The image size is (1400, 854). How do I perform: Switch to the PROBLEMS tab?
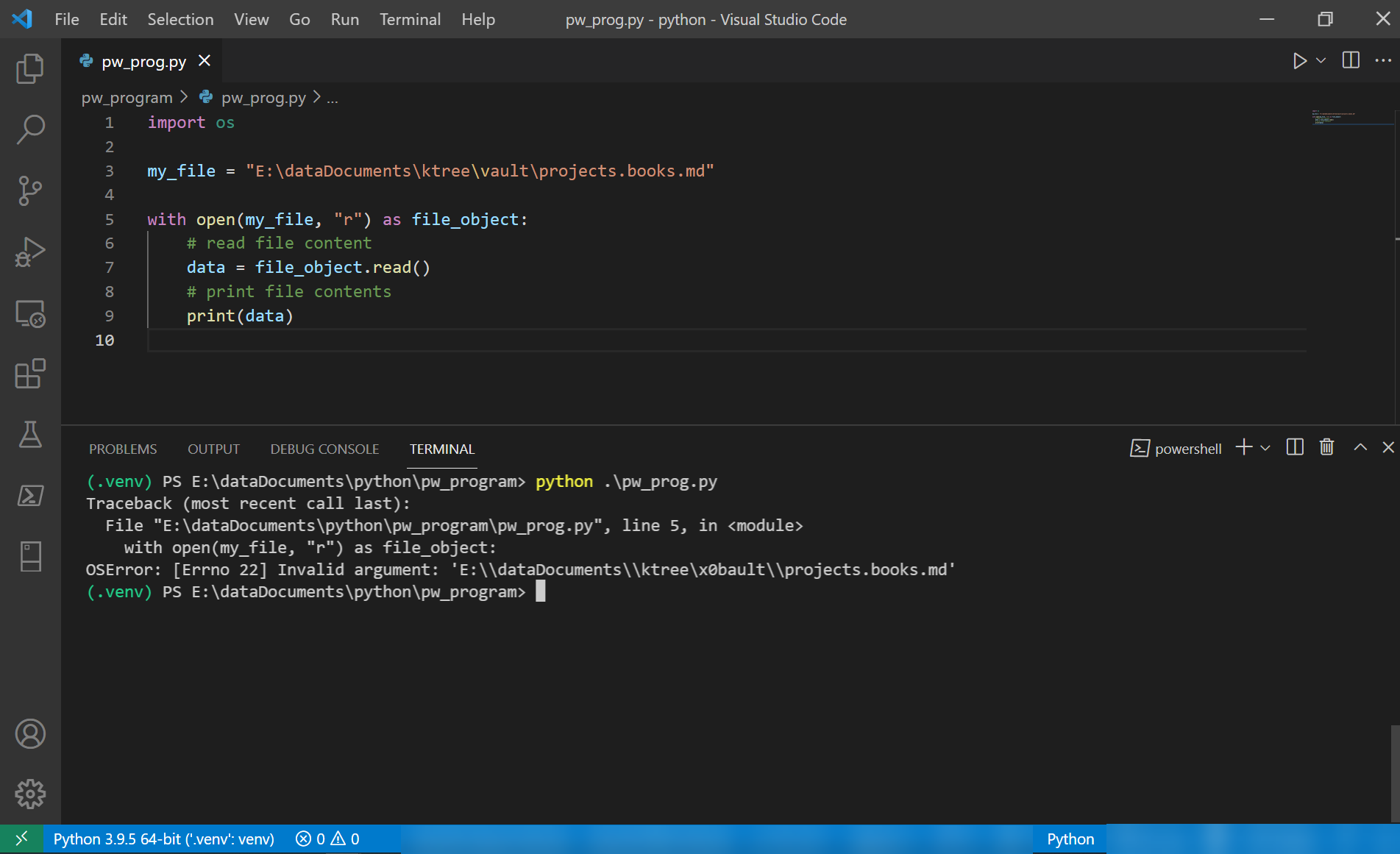click(123, 449)
